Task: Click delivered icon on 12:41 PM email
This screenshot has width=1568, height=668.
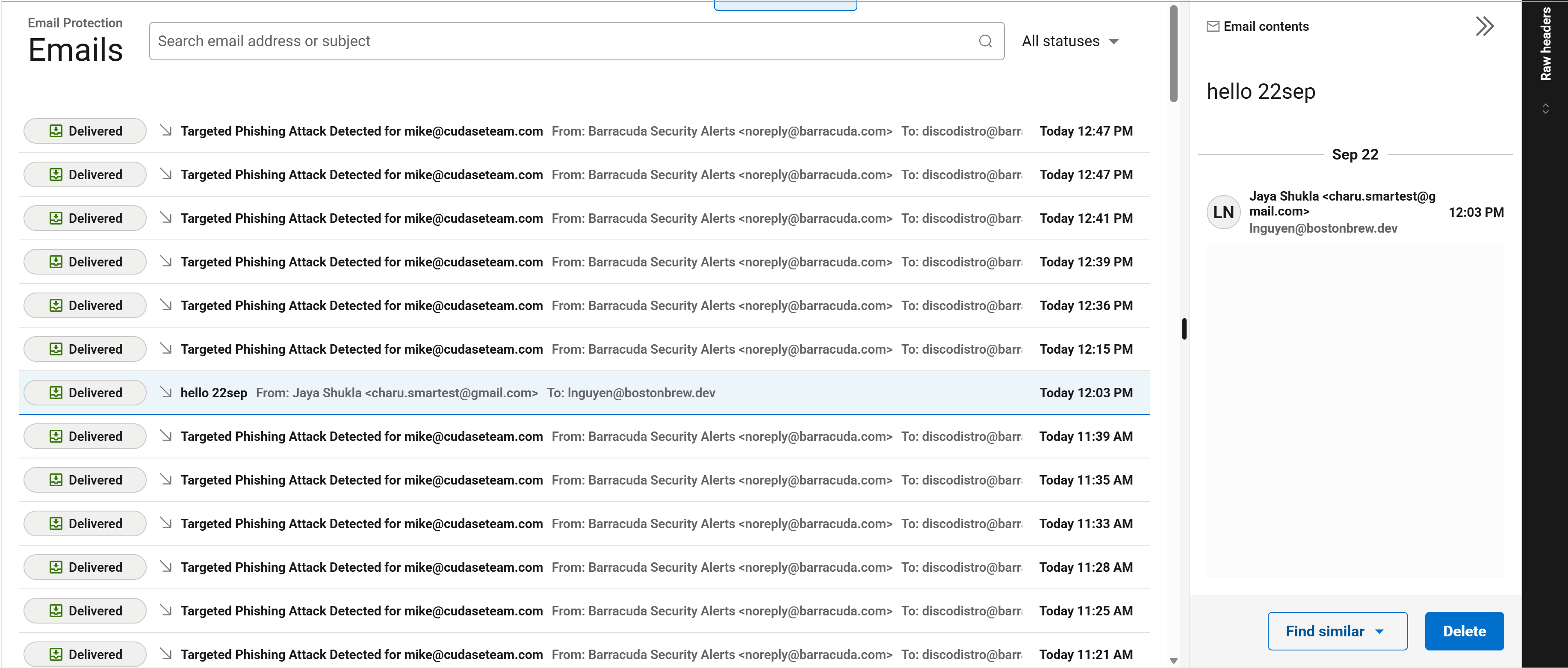Action: tap(56, 218)
